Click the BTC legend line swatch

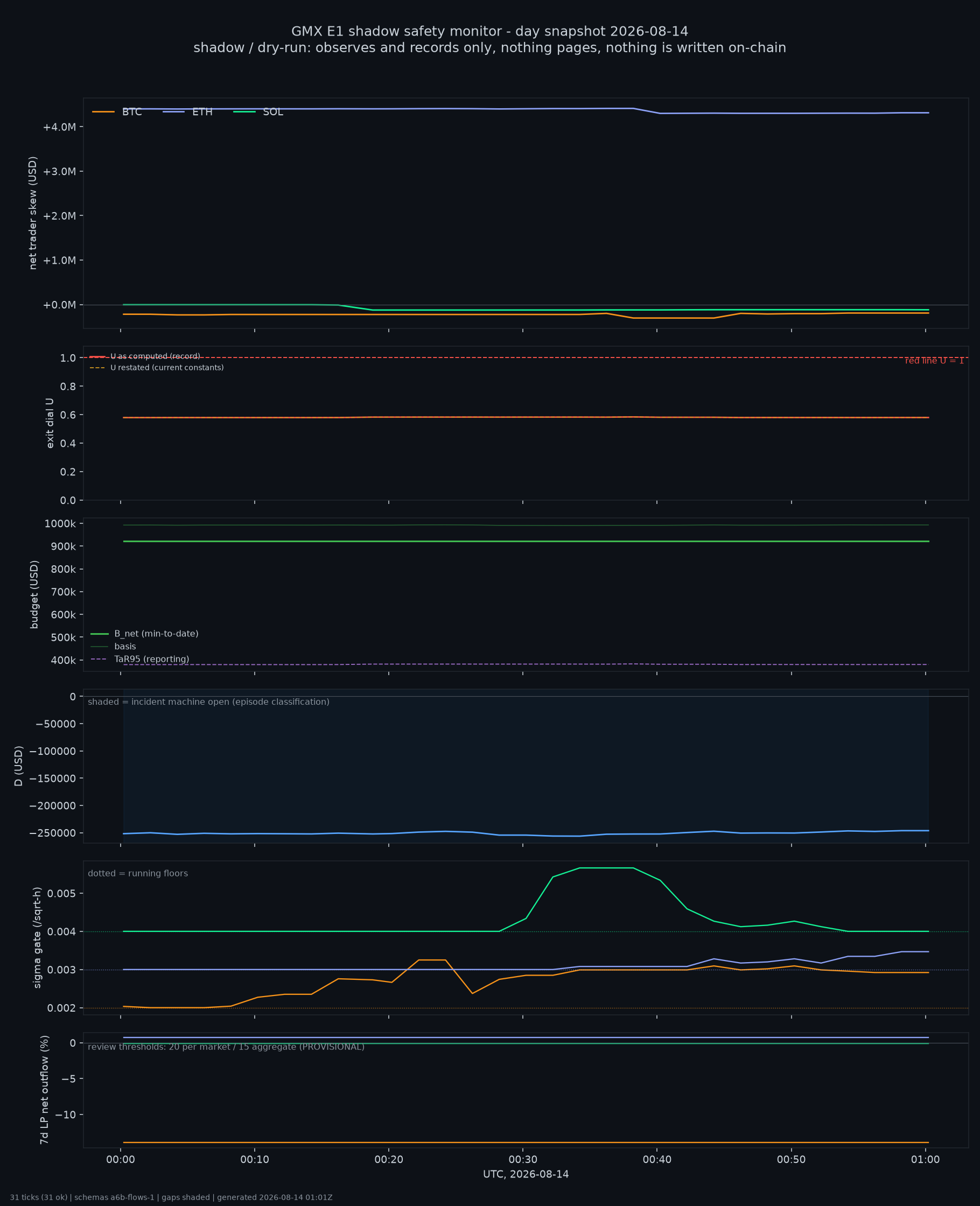pyautogui.click(x=103, y=113)
